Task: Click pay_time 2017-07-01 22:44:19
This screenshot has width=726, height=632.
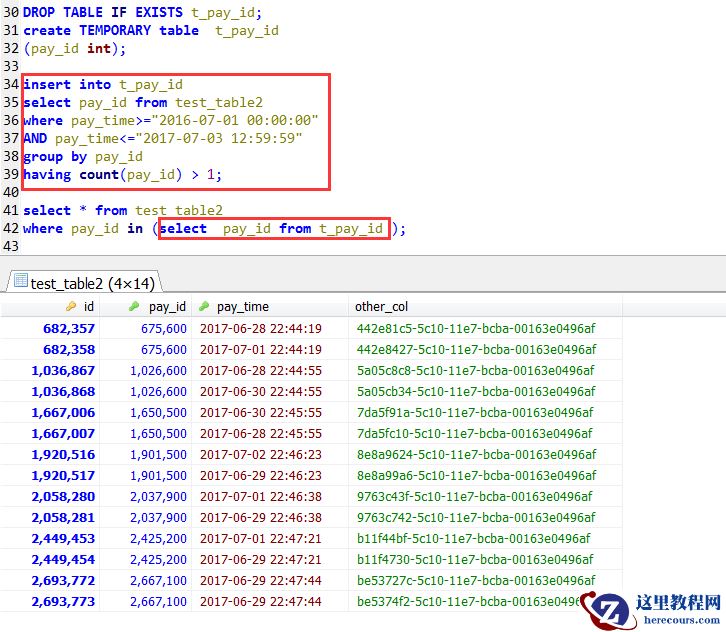Action: pyautogui.click(x=261, y=350)
